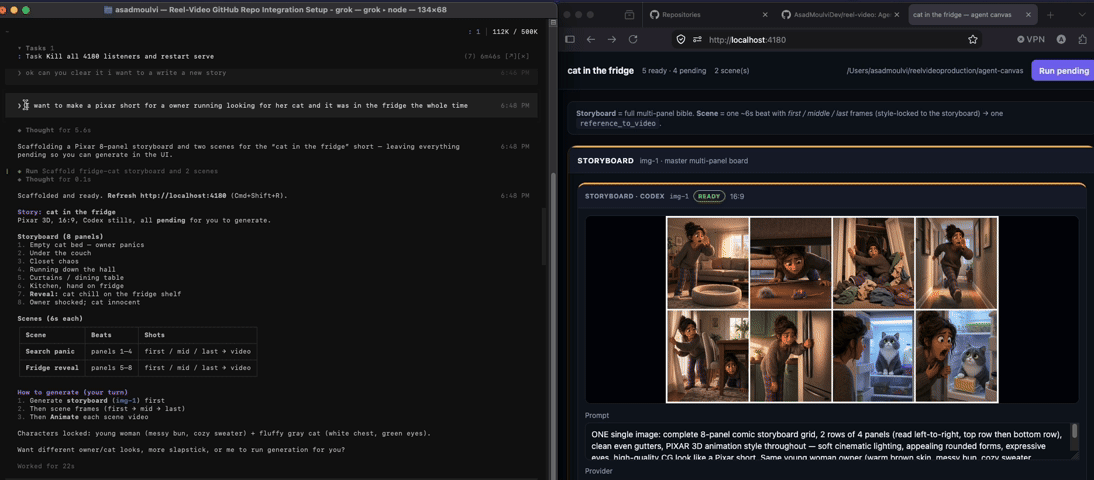Click the Prompt text area scrollbar
The image size is (1094, 480).
click(x=1075, y=433)
